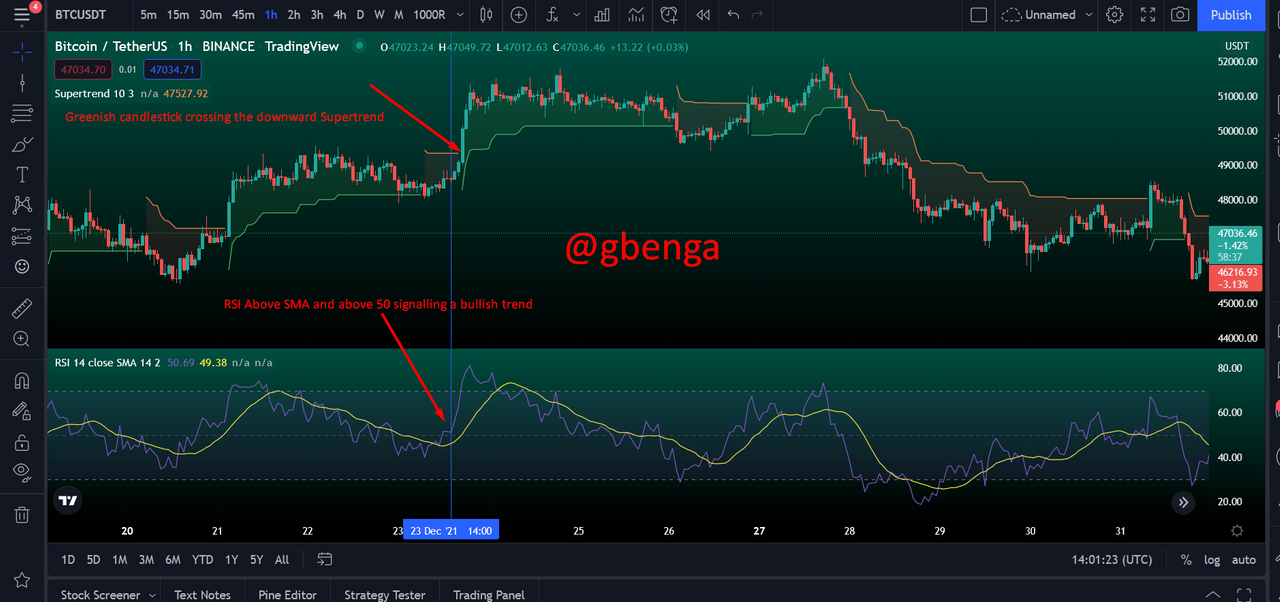Toggle log scale mode

[1212, 560]
